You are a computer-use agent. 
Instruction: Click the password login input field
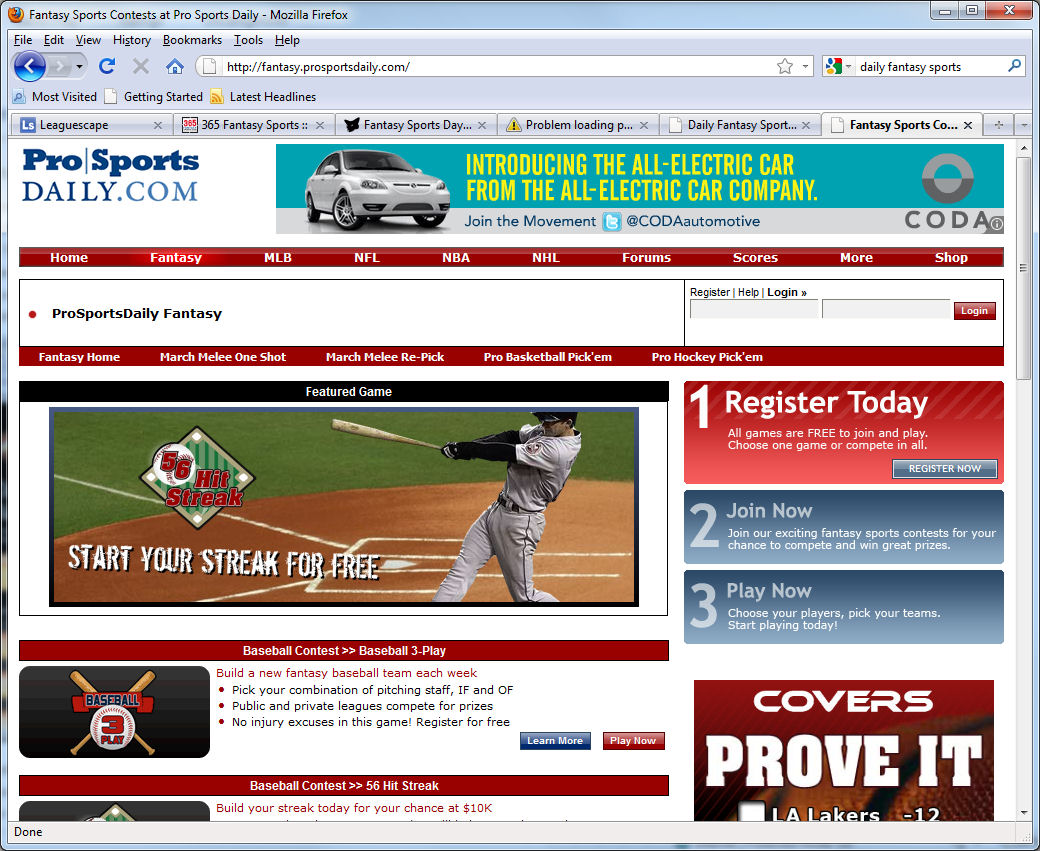click(x=886, y=309)
